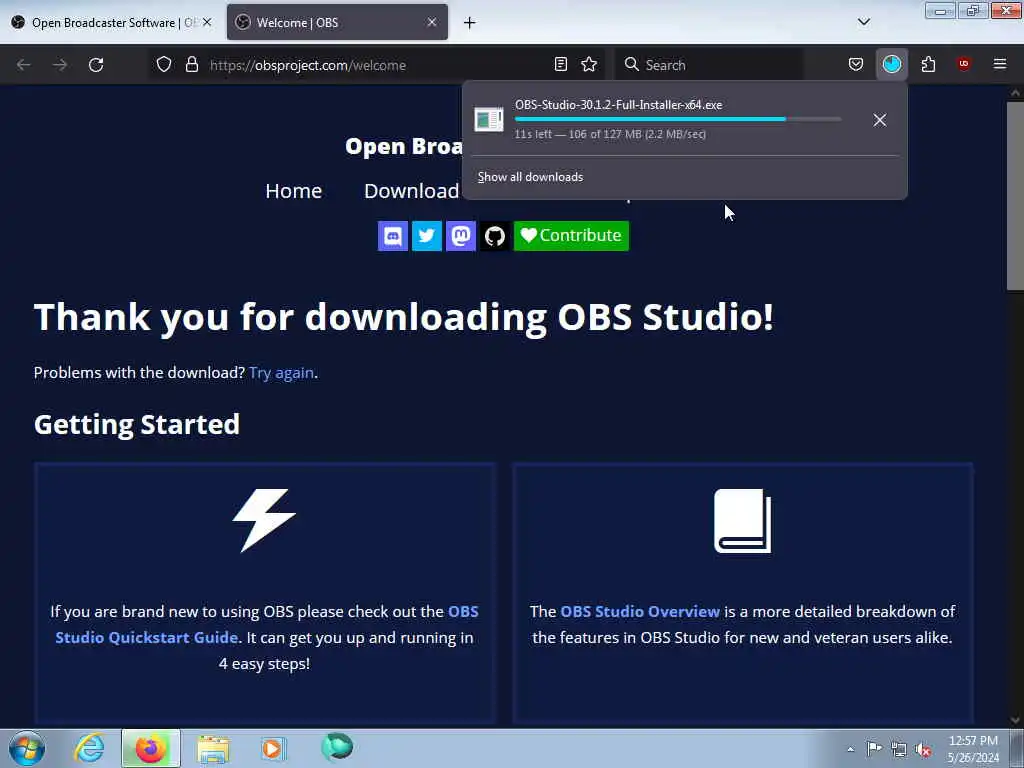This screenshot has width=1024, height=768.
Task: Click the browser Forward arrow
Action: [60, 65]
